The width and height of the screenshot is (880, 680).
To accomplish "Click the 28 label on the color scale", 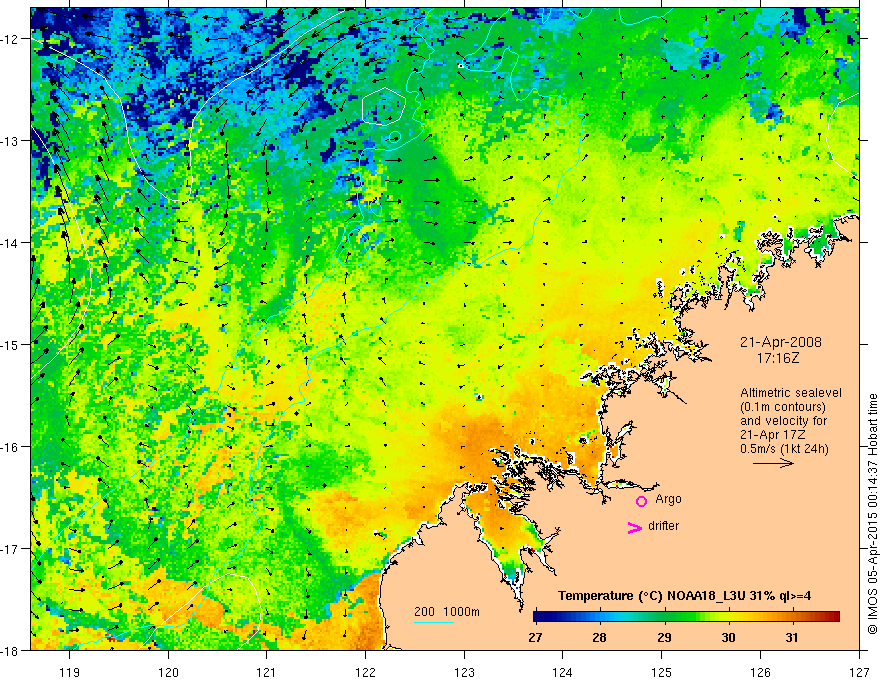I will (x=599, y=637).
